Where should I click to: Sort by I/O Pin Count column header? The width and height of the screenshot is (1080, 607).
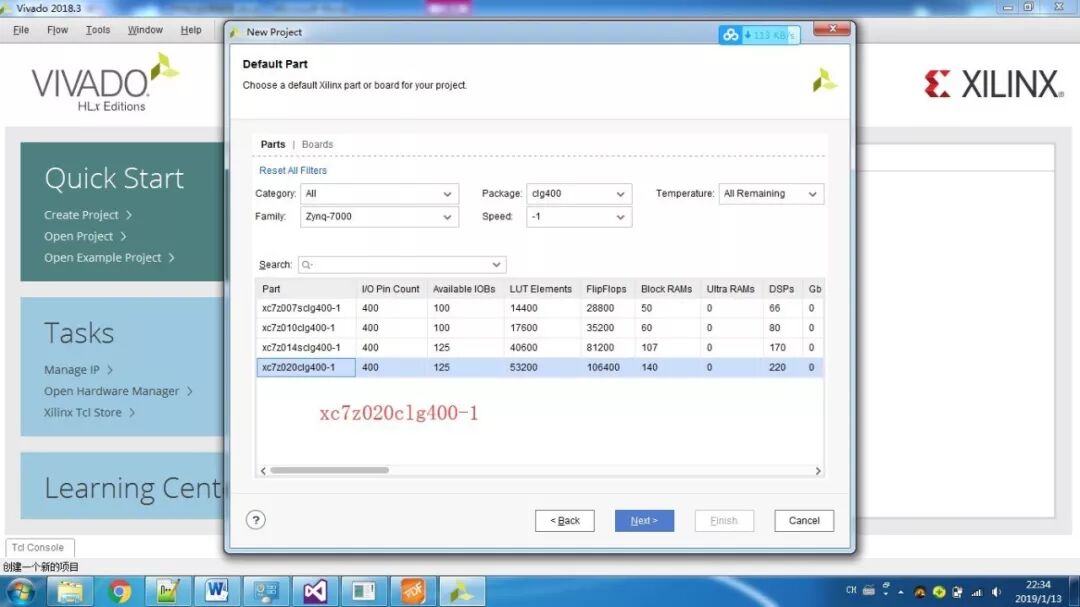pyautogui.click(x=391, y=289)
